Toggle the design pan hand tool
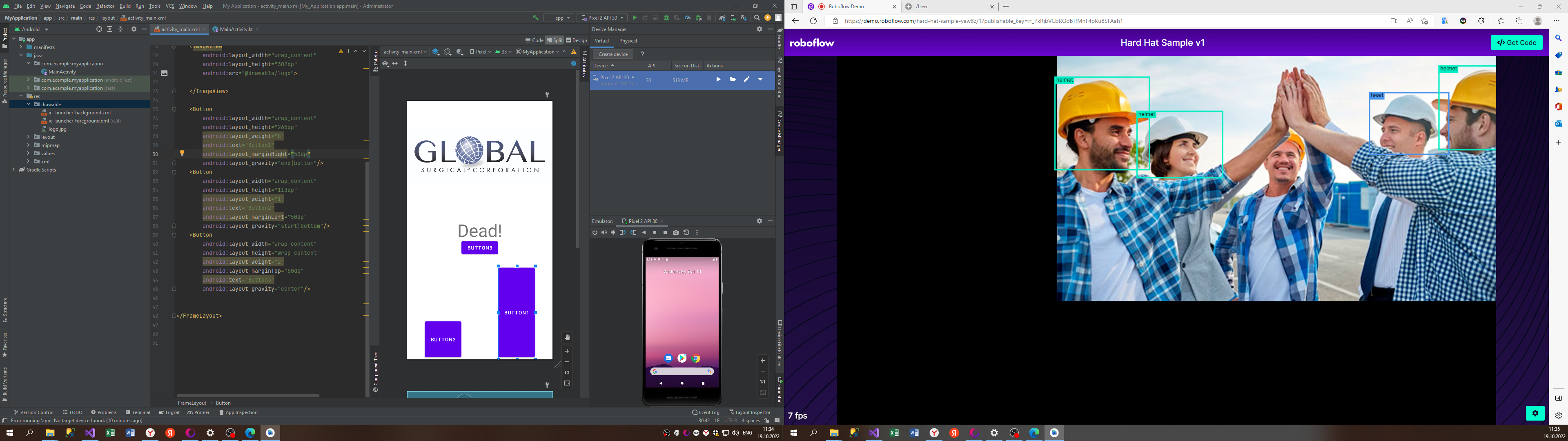The width and height of the screenshot is (1568, 441). 567,337
